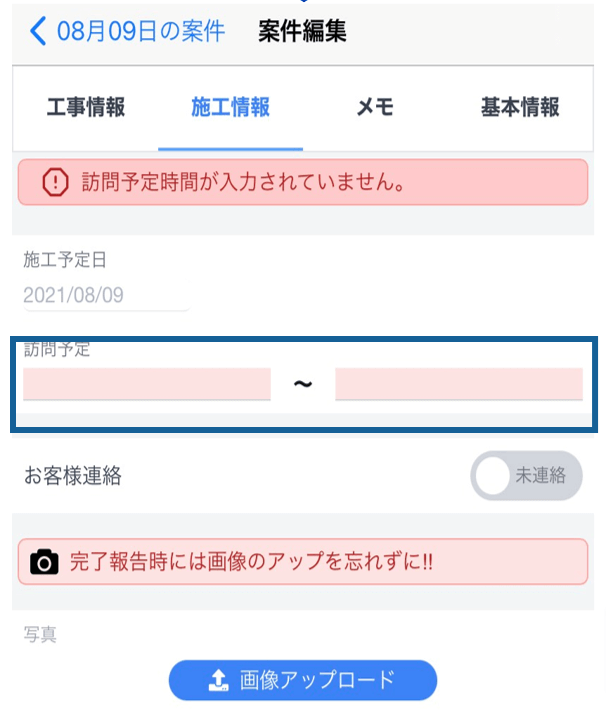The height and width of the screenshot is (716, 606).
Task: Select the 訪問予定 start time field
Action: click(147, 384)
